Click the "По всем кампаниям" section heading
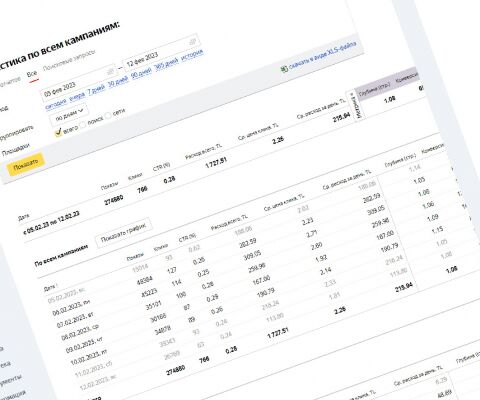 tap(61, 256)
